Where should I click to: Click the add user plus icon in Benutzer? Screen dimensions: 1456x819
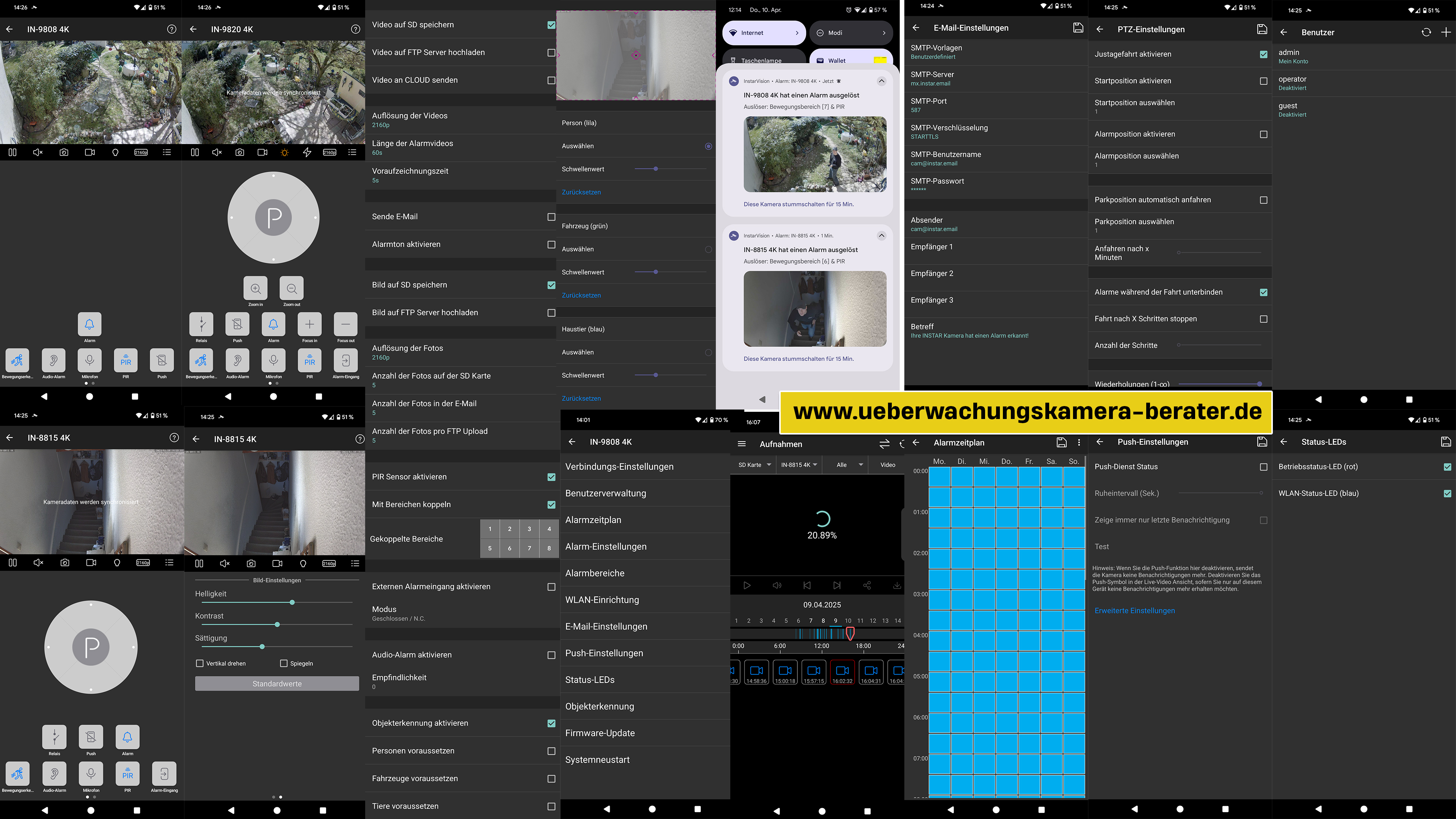point(1445,32)
